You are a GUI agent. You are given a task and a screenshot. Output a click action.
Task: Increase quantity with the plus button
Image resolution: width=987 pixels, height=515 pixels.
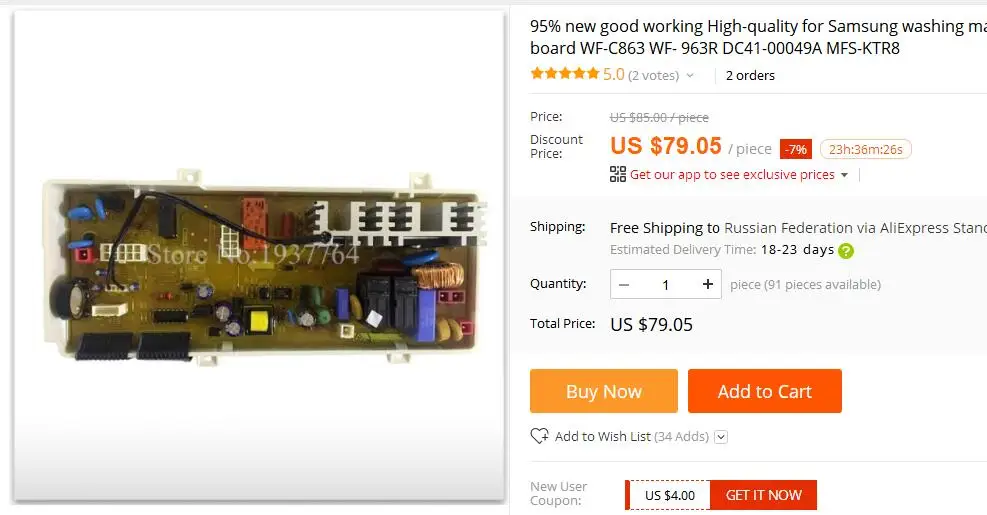(708, 285)
